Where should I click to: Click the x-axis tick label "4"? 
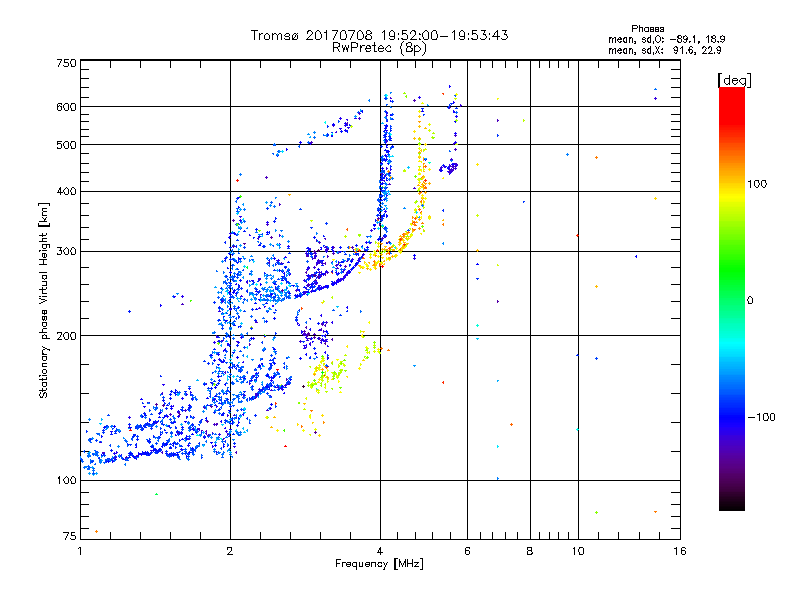(x=380, y=551)
